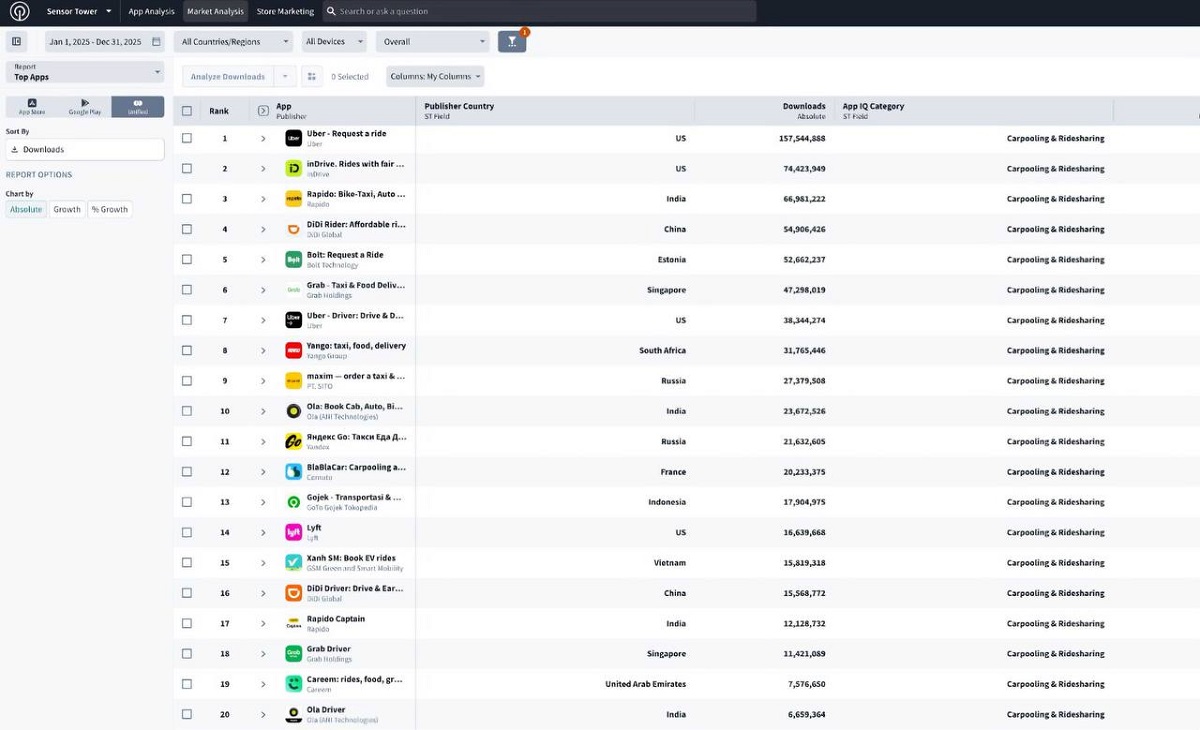Click the Search or ask a question field
Image resolution: width=1200 pixels, height=730 pixels.
coord(540,12)
